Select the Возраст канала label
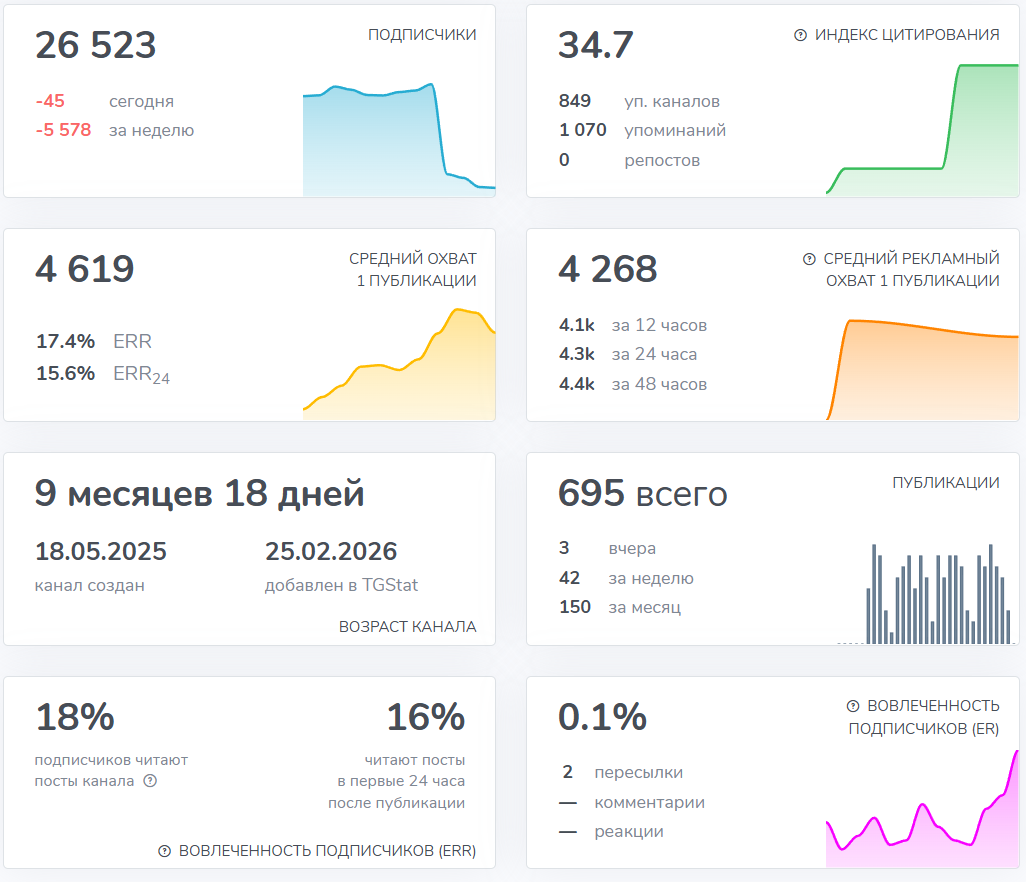 (x=407, y=627)
